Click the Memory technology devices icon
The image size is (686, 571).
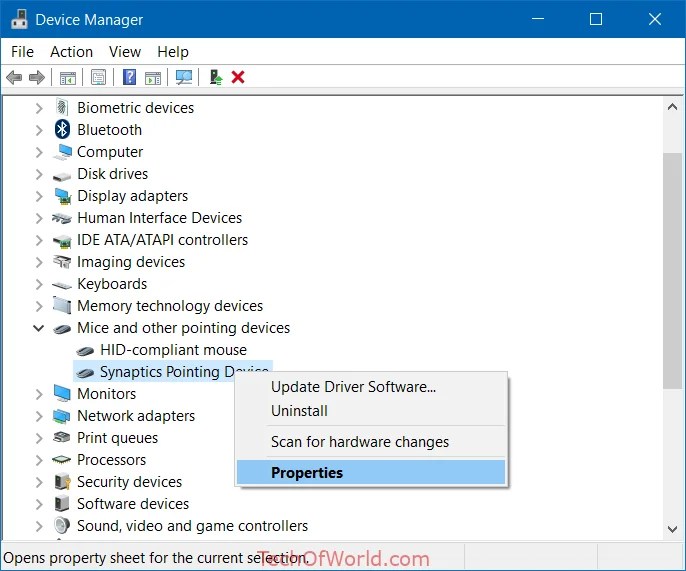click(62, 305)
